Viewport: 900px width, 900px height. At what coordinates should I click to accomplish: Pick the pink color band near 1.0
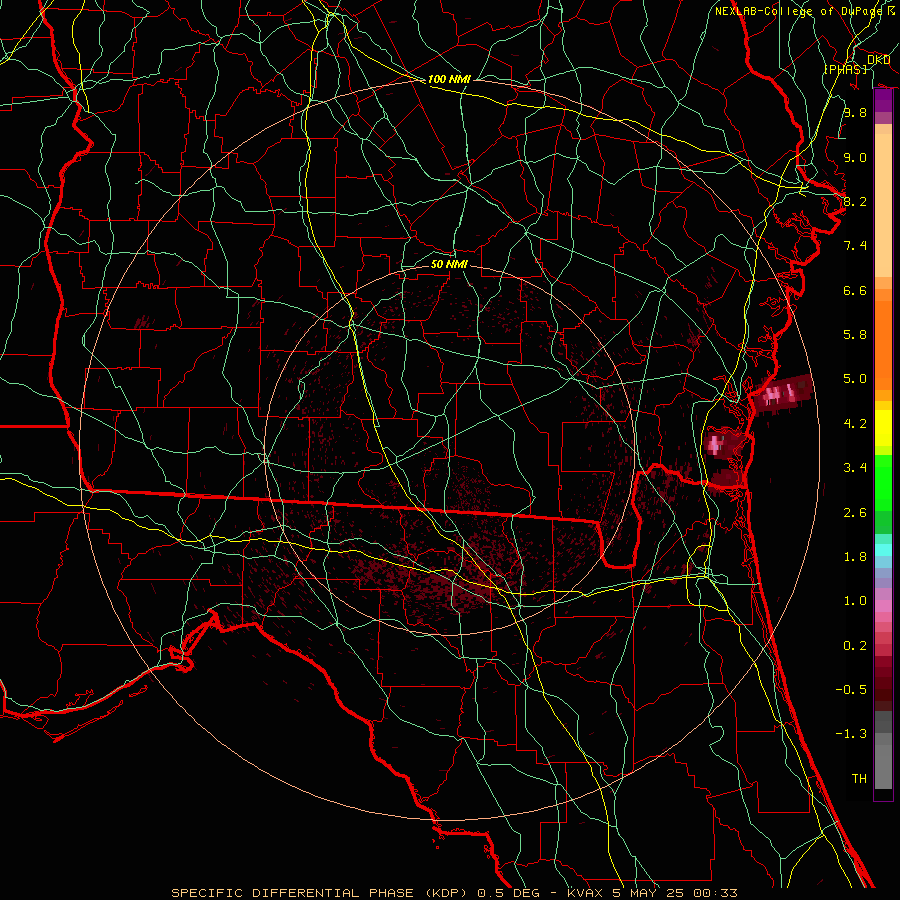[x=883, y=606]
